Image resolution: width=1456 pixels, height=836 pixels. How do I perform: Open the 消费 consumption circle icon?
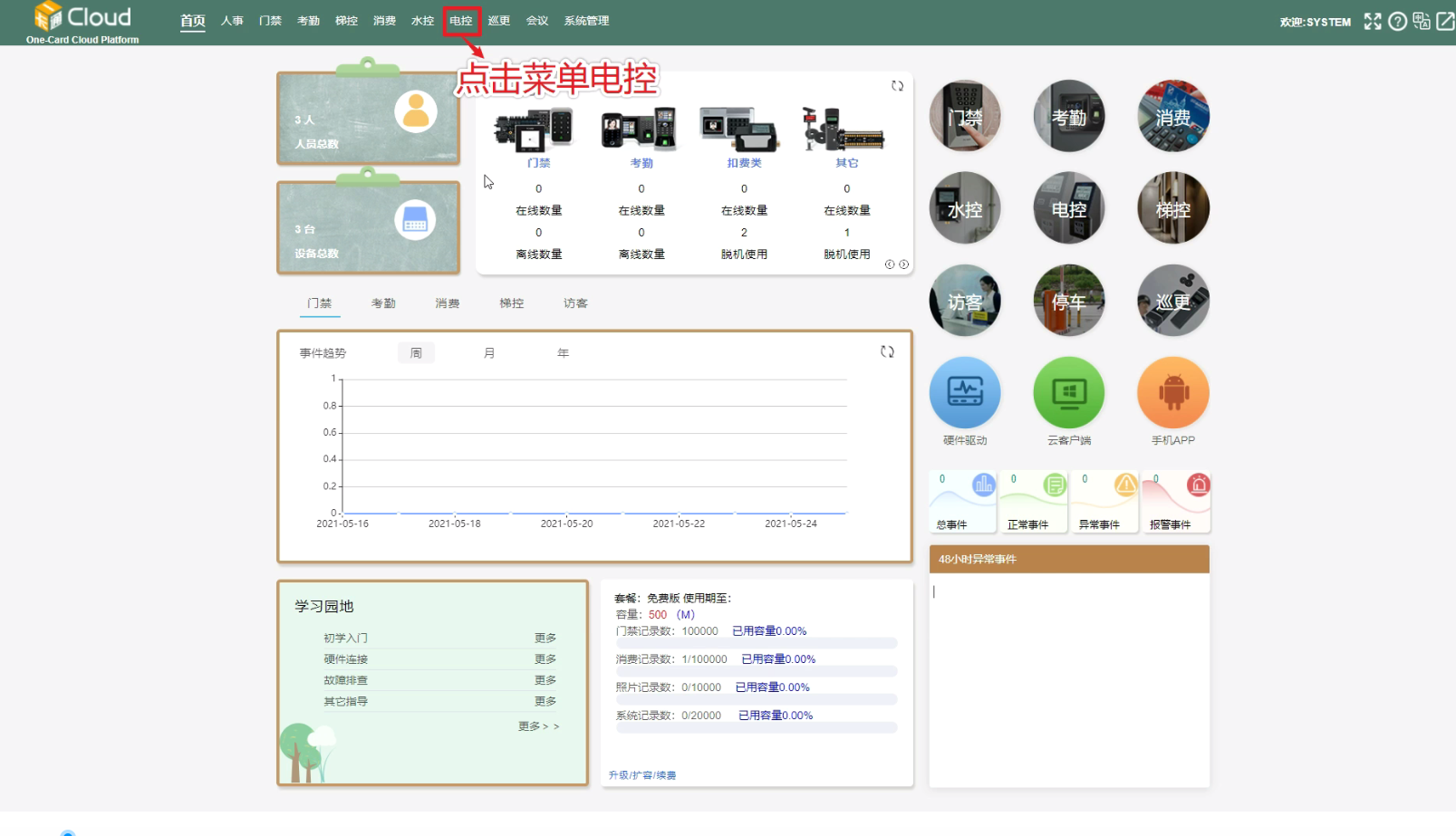[1173, 116]
